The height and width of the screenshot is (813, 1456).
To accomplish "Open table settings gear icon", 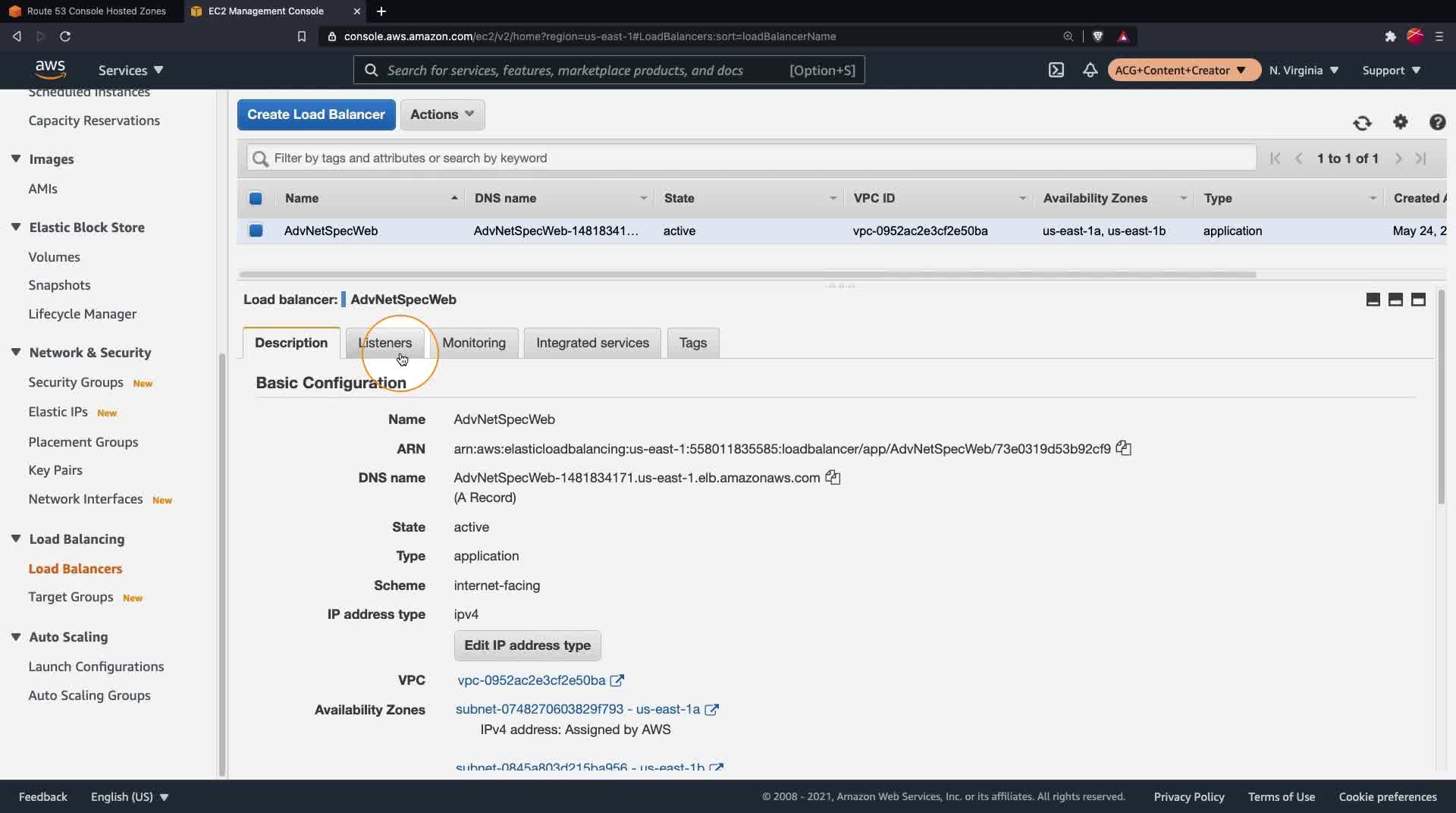I will [1400, 121].
